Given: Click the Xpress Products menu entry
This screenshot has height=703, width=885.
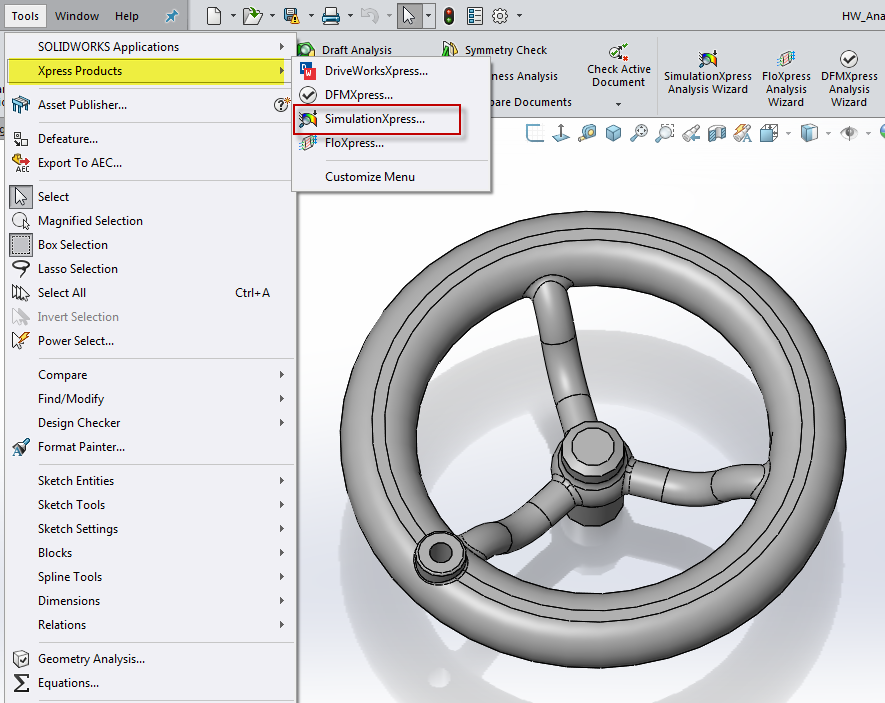Looking at the screenshot, I should tap(146, 71).
